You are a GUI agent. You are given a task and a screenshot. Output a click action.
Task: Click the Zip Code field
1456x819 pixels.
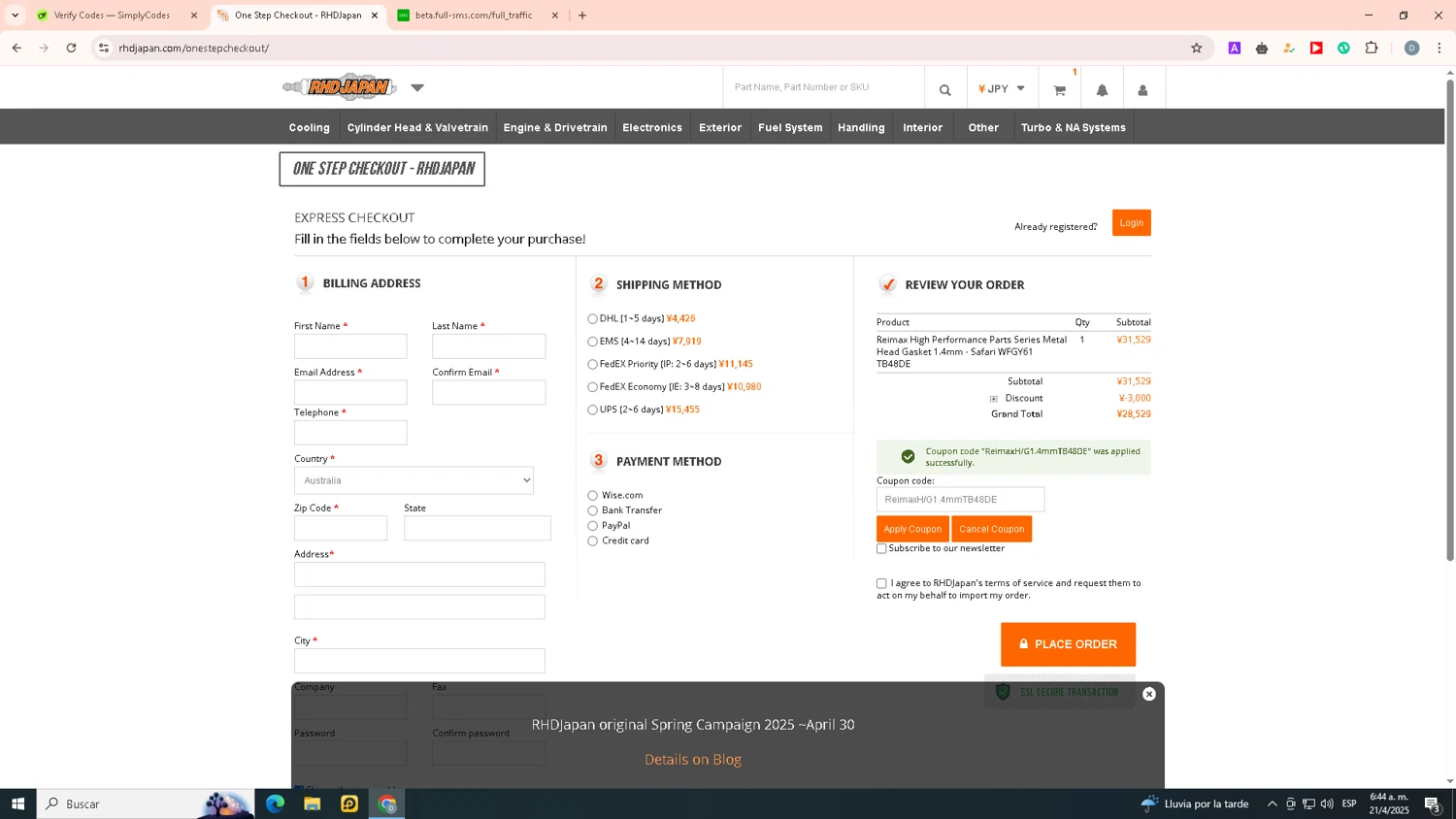[341, 528]
